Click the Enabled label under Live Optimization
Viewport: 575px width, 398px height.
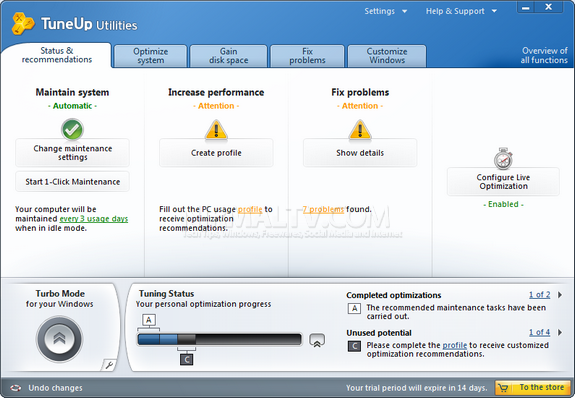[x=503, y=204]
